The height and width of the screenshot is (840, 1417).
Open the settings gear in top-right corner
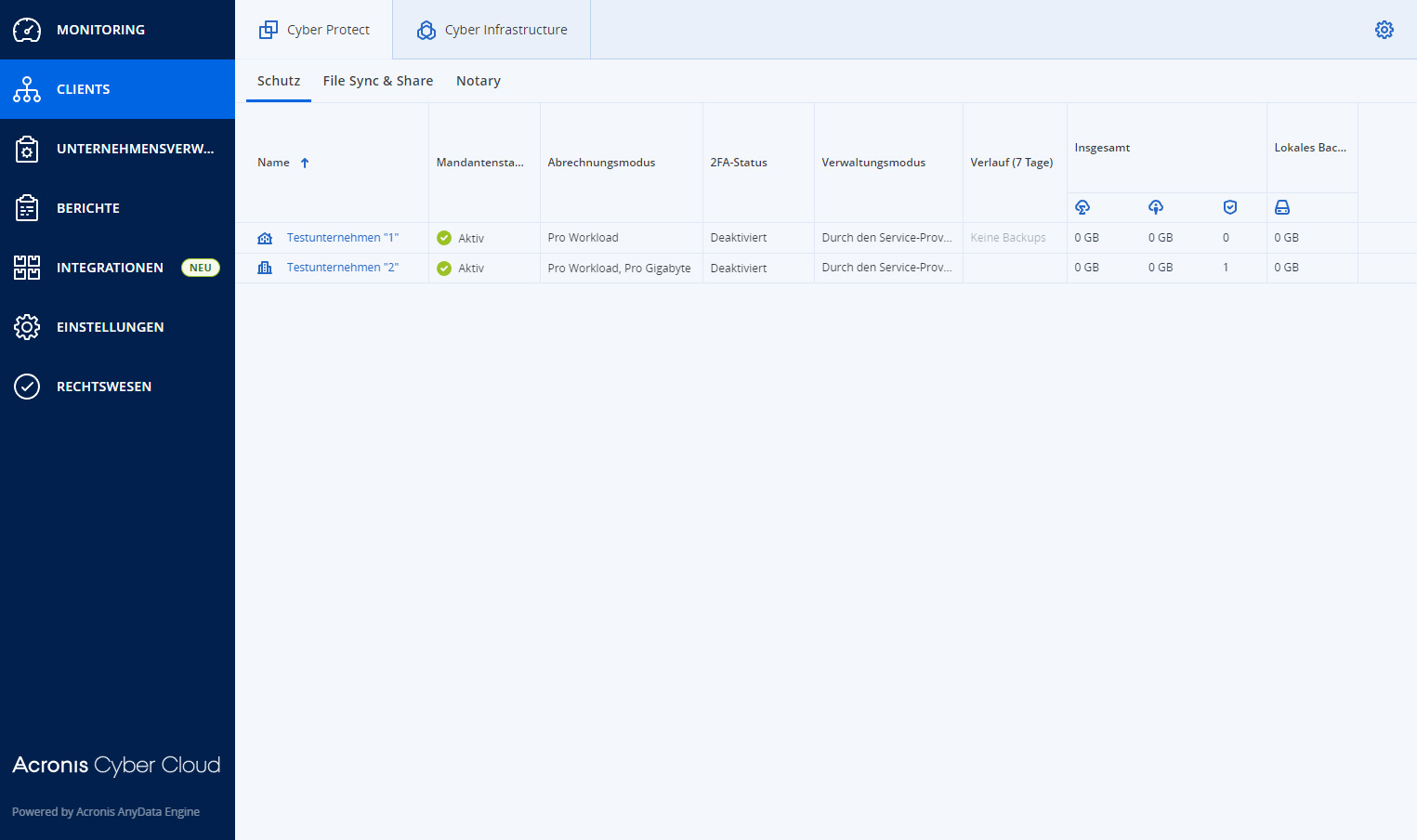coord(1384,30)
